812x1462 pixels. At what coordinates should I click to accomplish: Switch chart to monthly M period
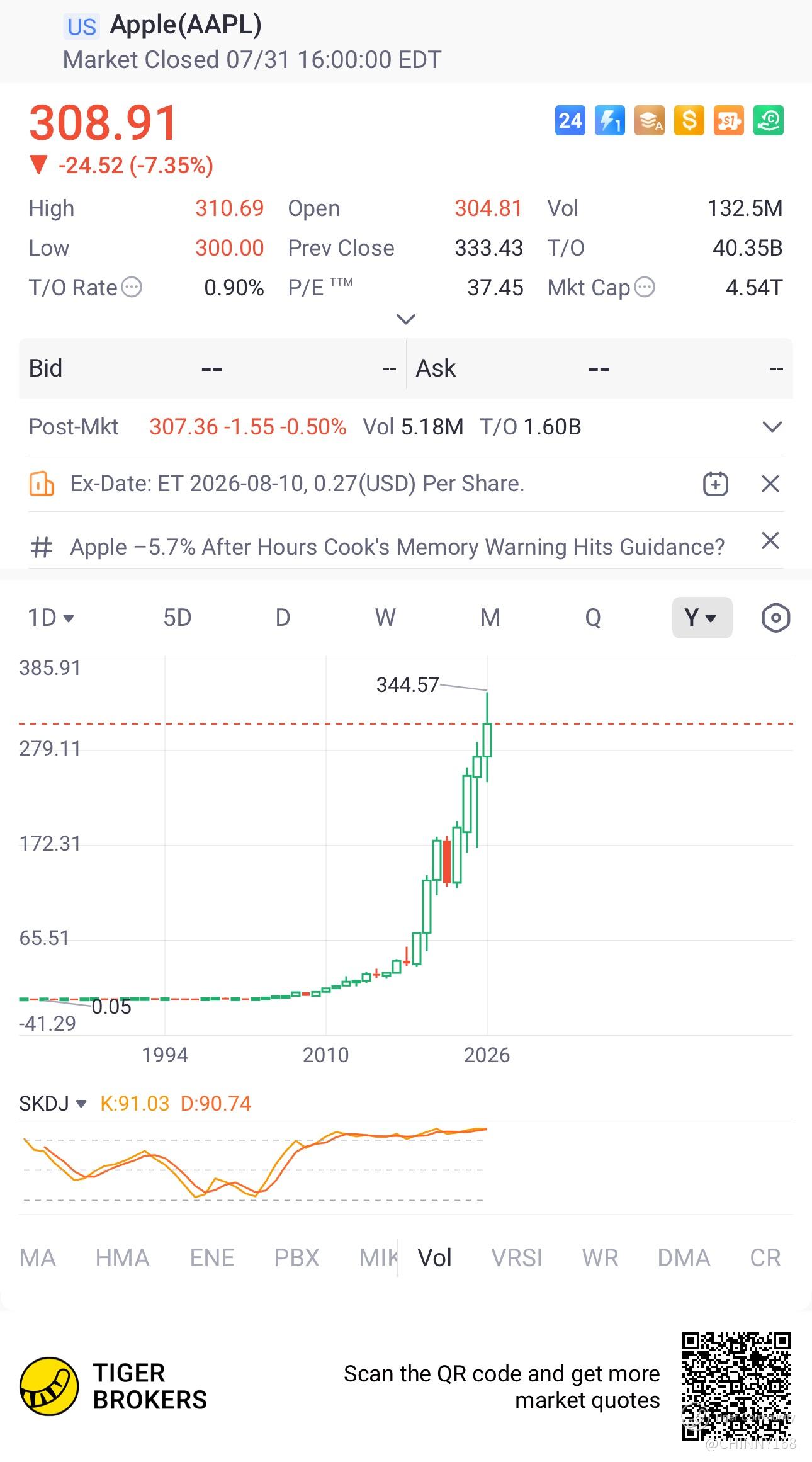[x=490, y=618]
